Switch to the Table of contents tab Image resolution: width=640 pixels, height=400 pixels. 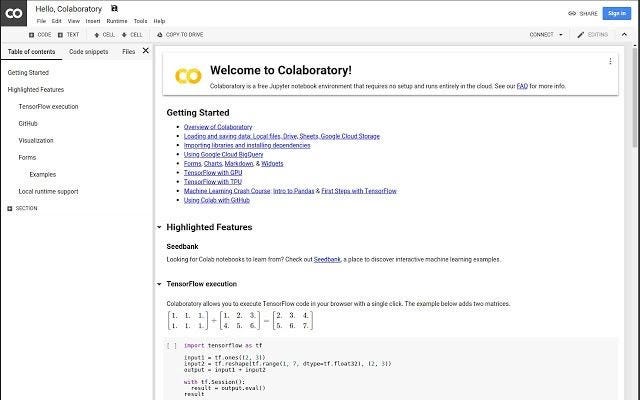click(31, 52)
